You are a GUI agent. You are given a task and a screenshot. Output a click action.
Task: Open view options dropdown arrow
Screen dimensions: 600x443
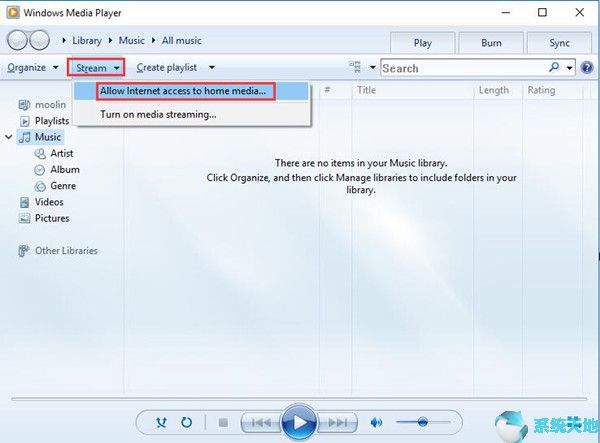point(372,68)
